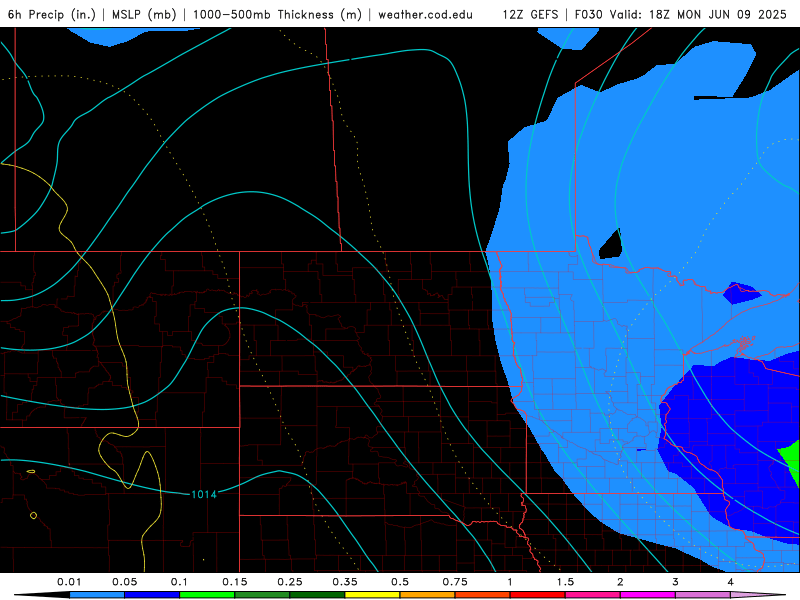Click the 0.01 legend value
The image size is (800, 600).
click(69, 582)
